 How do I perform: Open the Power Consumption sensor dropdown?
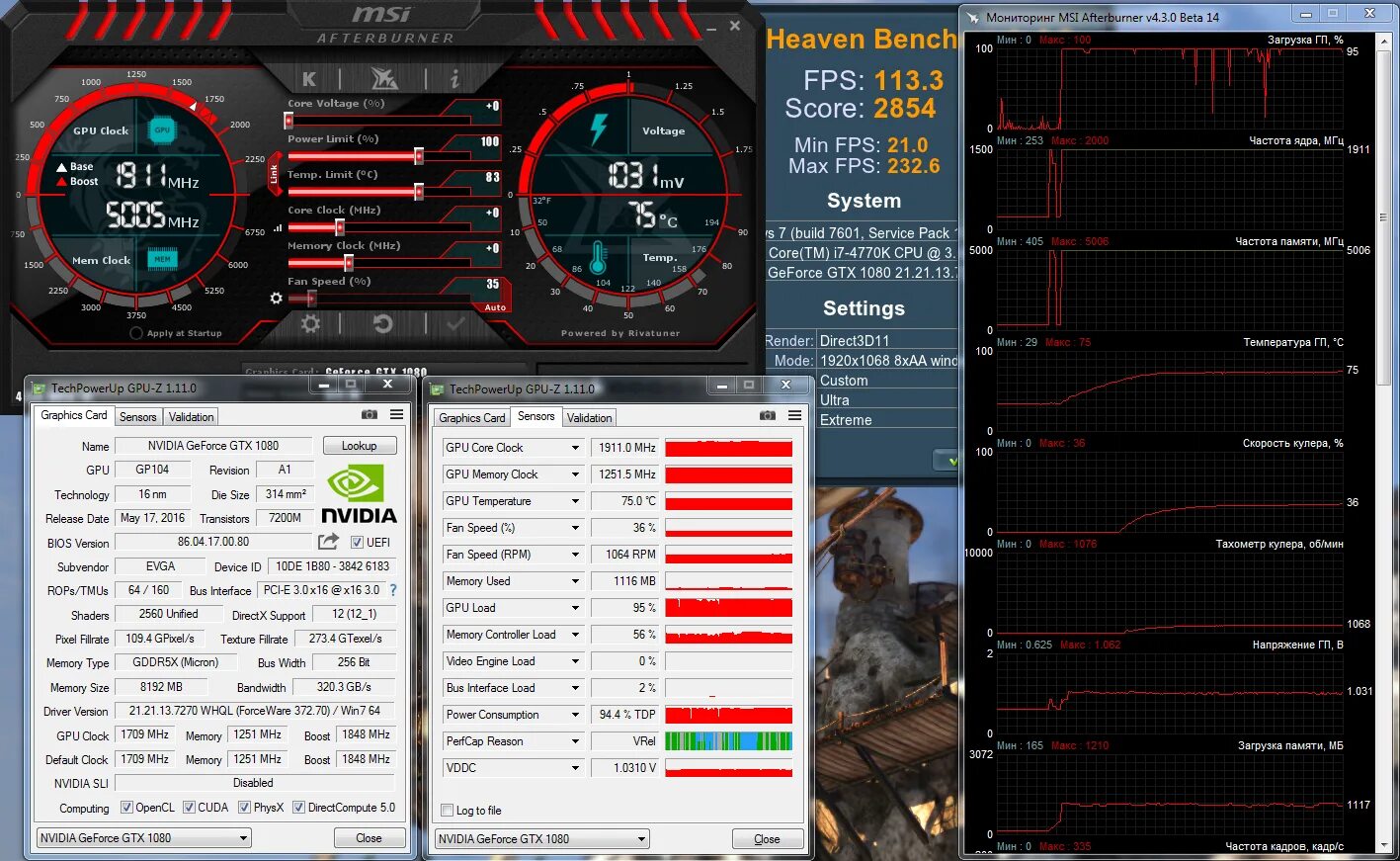tap(575, 715)
